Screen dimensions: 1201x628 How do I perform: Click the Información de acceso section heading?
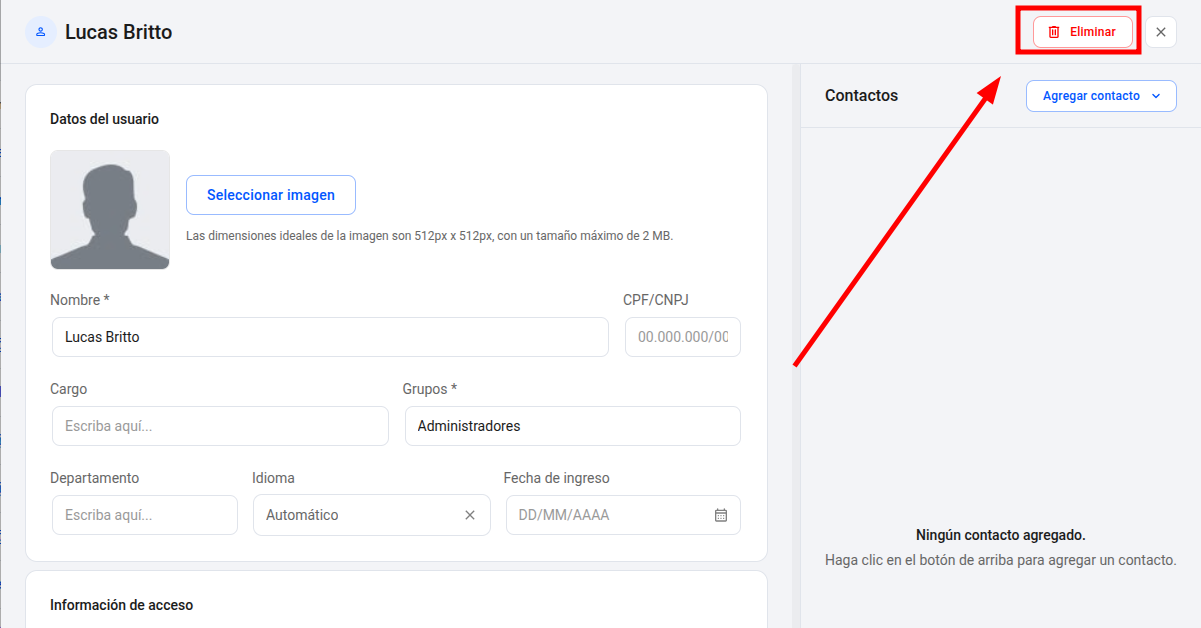(x=121, y=605)
